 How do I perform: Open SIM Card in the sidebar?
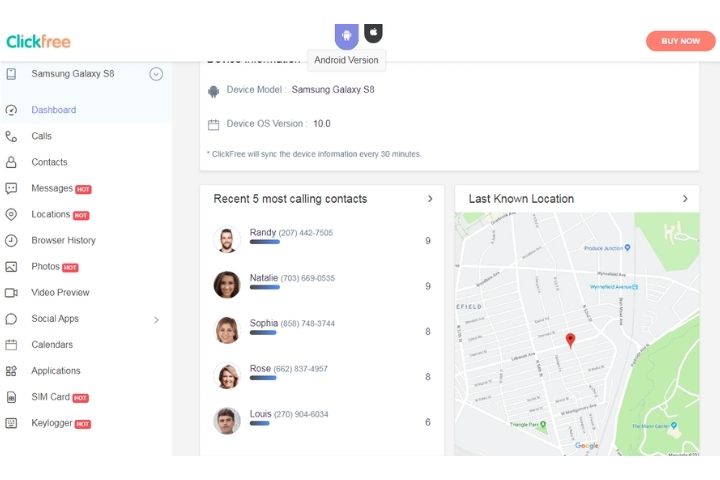pyautogui.click(x=51, y=397)
